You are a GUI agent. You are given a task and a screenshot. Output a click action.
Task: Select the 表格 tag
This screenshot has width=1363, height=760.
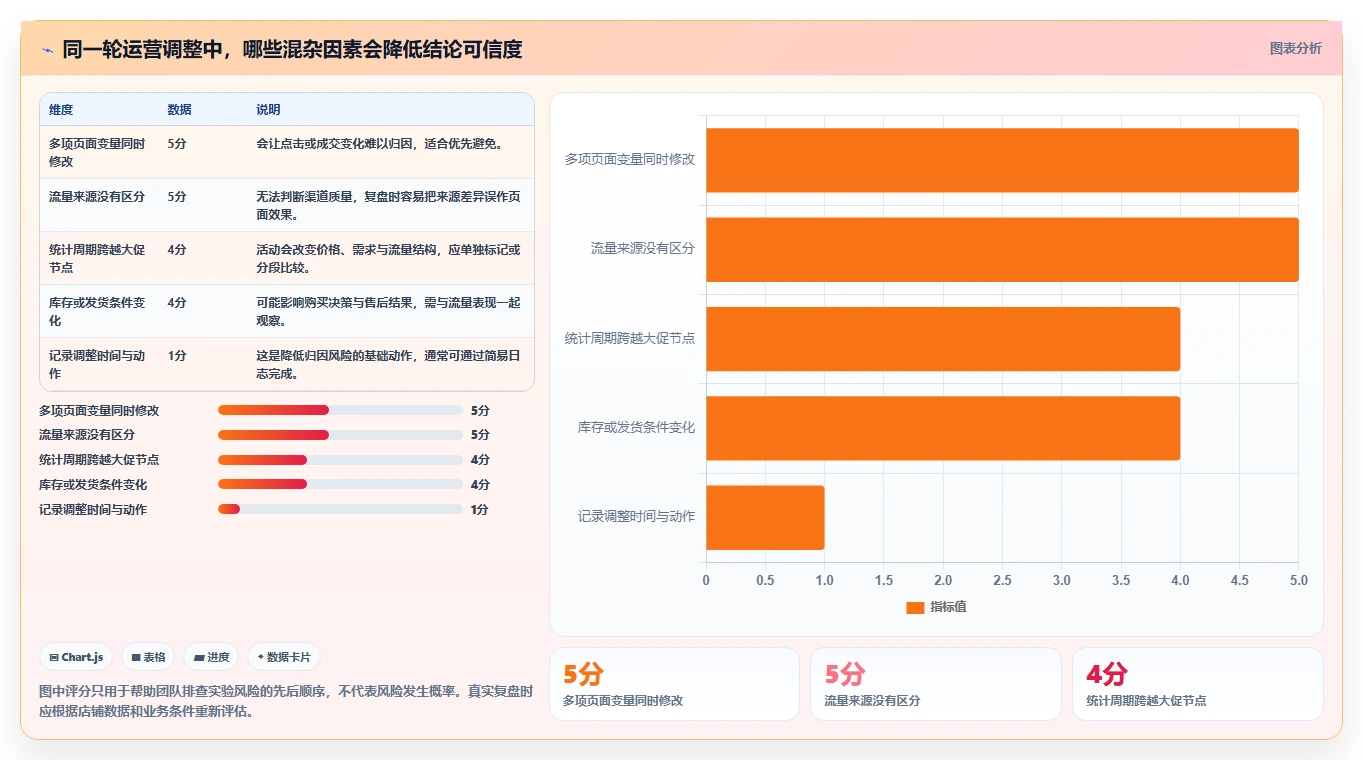148,657
